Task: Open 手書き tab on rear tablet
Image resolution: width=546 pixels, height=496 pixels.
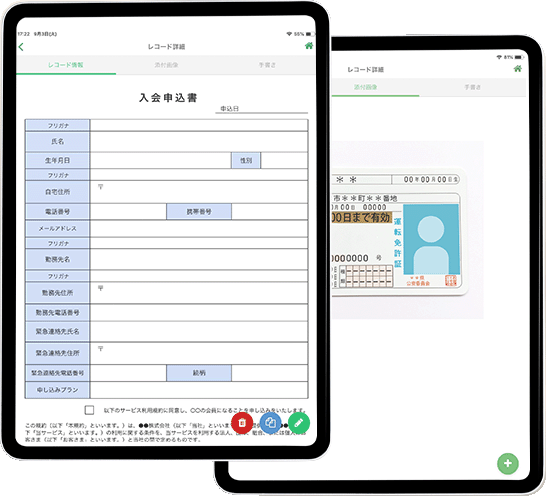Action: [472, 87]
